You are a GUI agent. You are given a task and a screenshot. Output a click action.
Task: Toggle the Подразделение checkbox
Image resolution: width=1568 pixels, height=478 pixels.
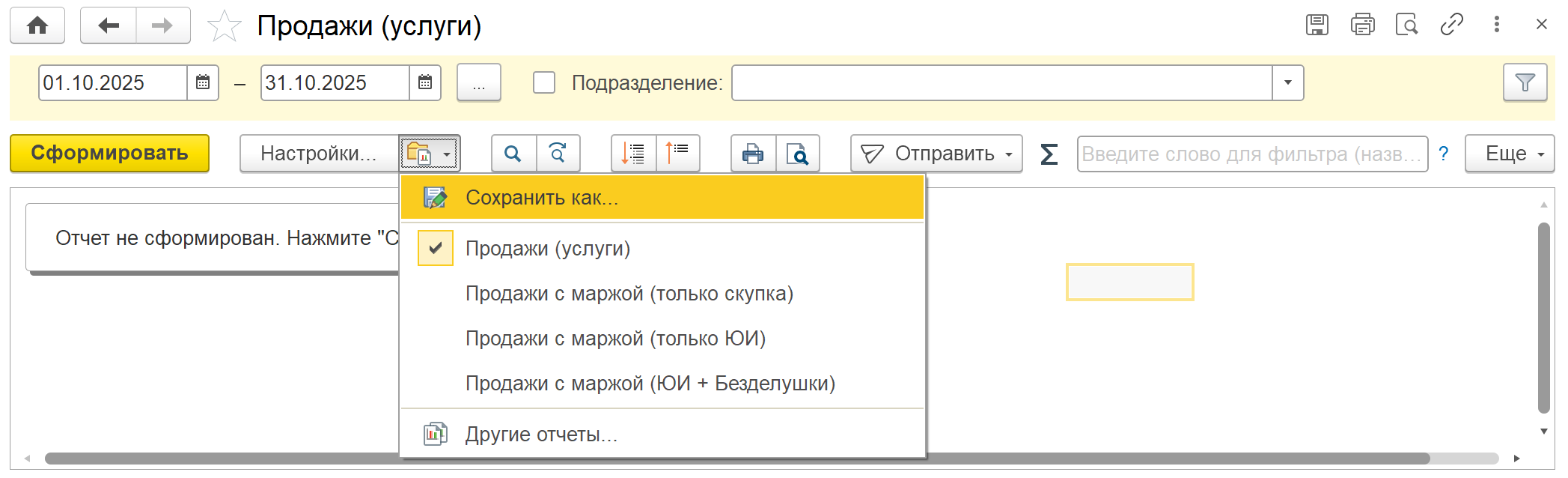(x=544, y=82)
